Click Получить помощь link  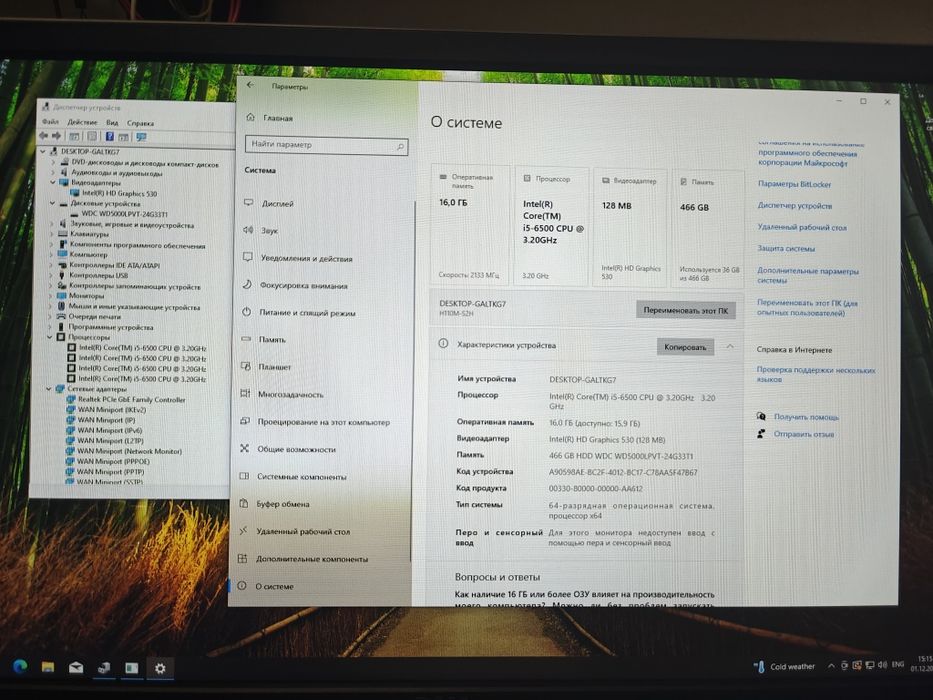click(x=806, y=417)
